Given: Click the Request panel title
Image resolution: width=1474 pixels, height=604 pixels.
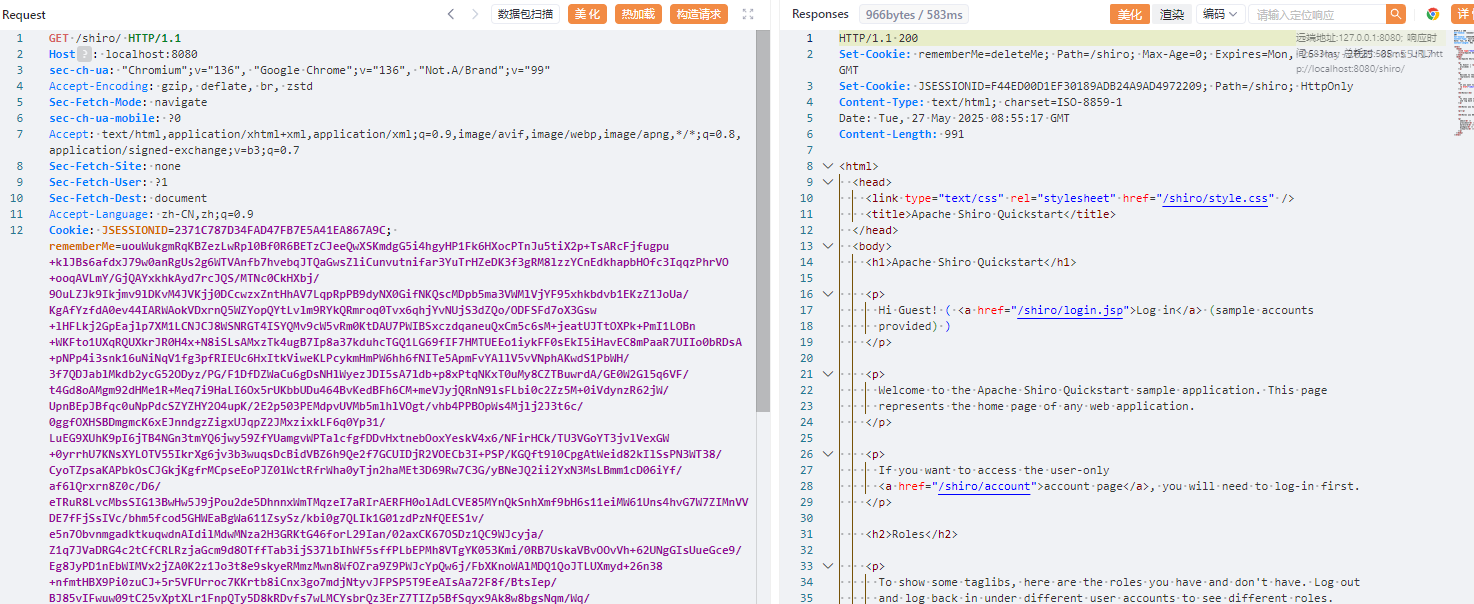Looking at the screenshot, I should point(24,15).
